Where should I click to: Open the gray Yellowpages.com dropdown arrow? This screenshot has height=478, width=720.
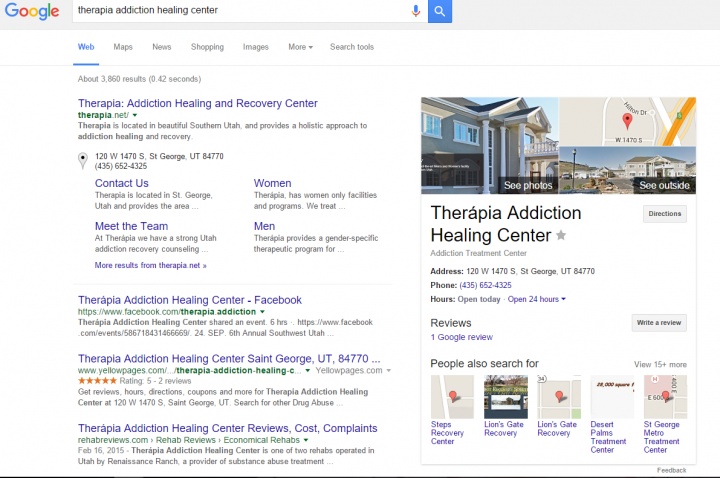pyautogui.click(x=388, y=371)
